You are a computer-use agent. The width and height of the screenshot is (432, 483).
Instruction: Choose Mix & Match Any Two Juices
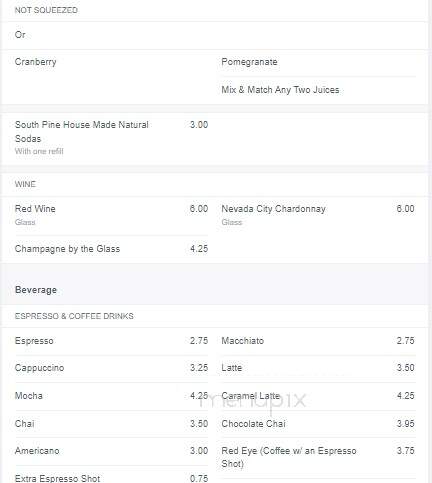point(280,90)
